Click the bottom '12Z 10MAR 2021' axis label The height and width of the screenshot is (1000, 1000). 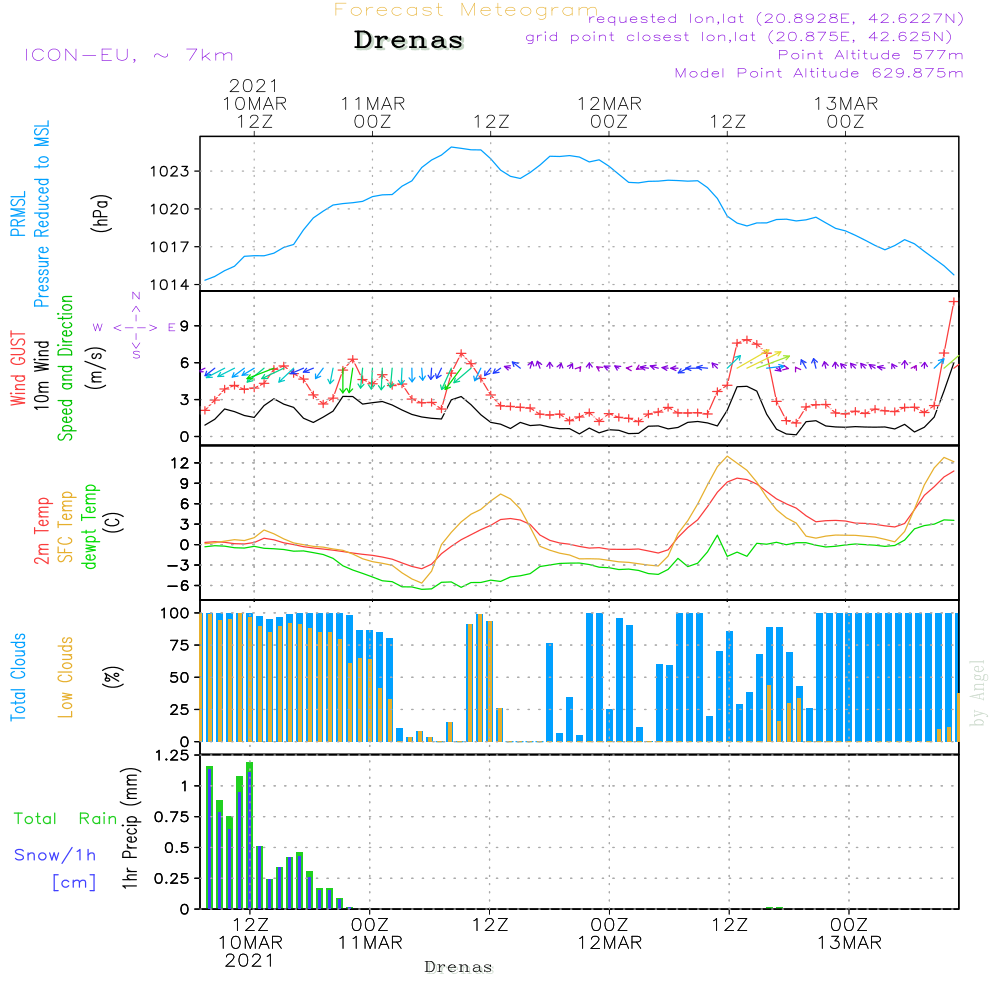250,943
